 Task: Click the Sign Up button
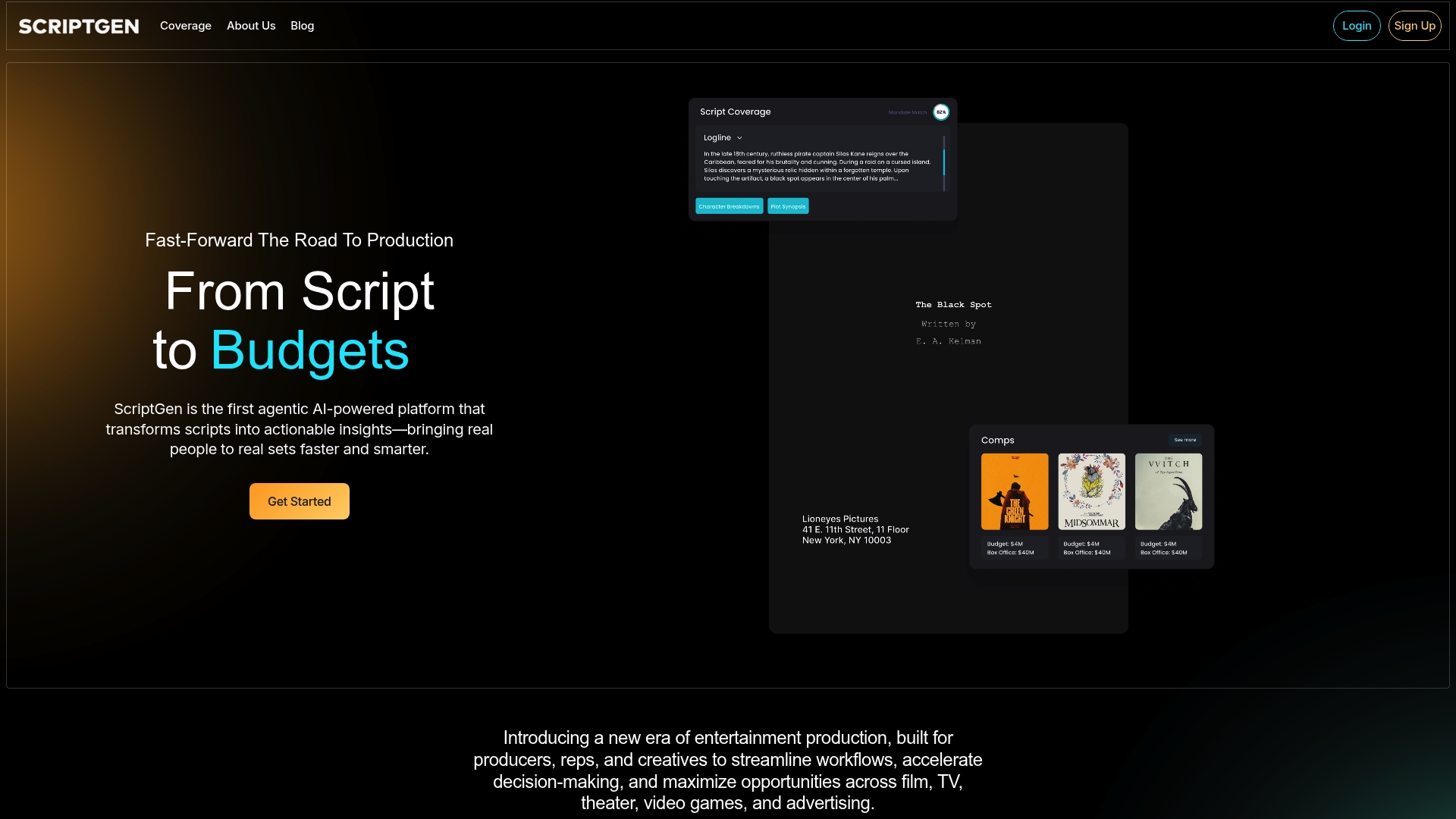(1414, 26)
